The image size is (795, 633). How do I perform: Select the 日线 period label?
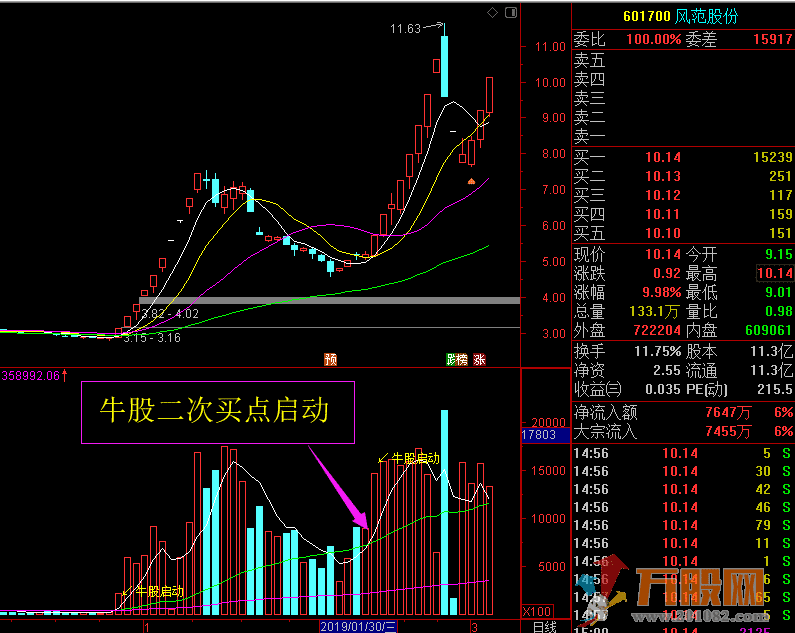pos(545,627)
